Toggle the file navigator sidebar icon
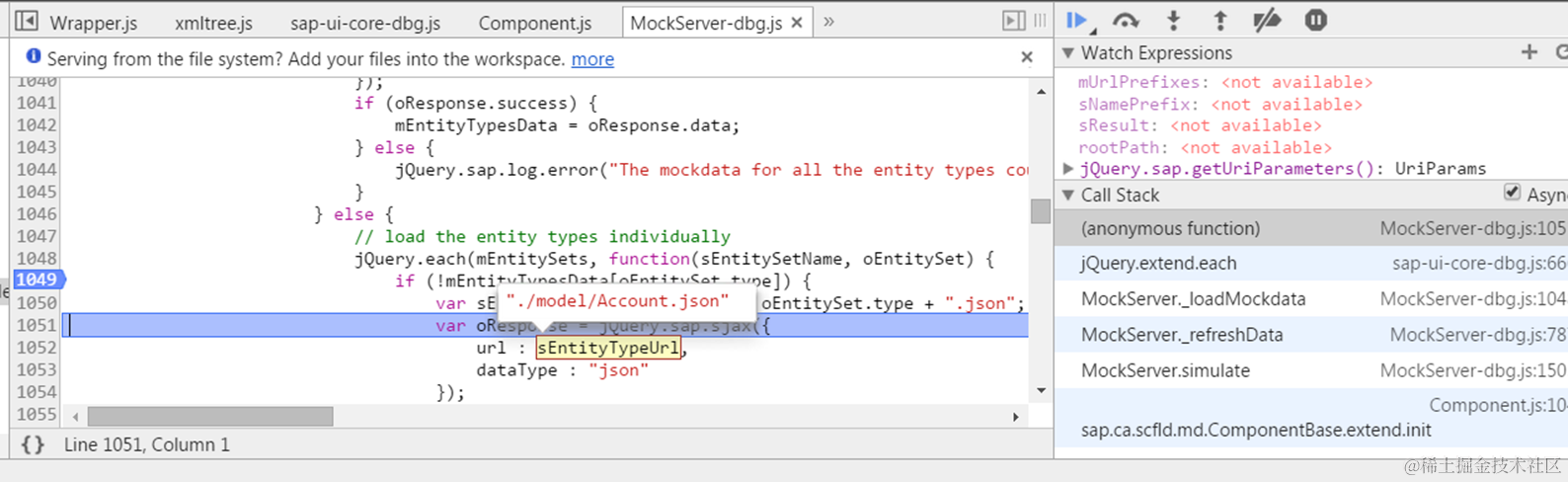The height and width of the screenshot is (482, 1568). pos(27,21)
